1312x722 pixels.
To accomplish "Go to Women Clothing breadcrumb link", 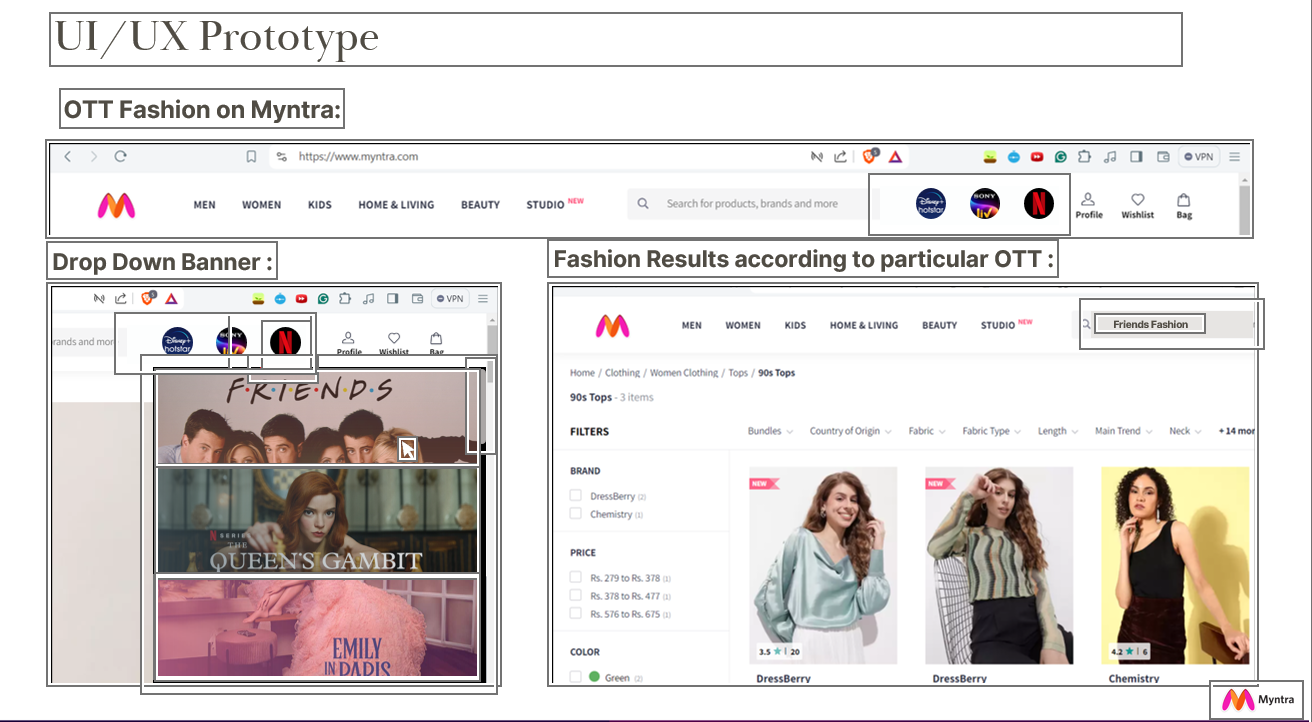I will 683,373.
